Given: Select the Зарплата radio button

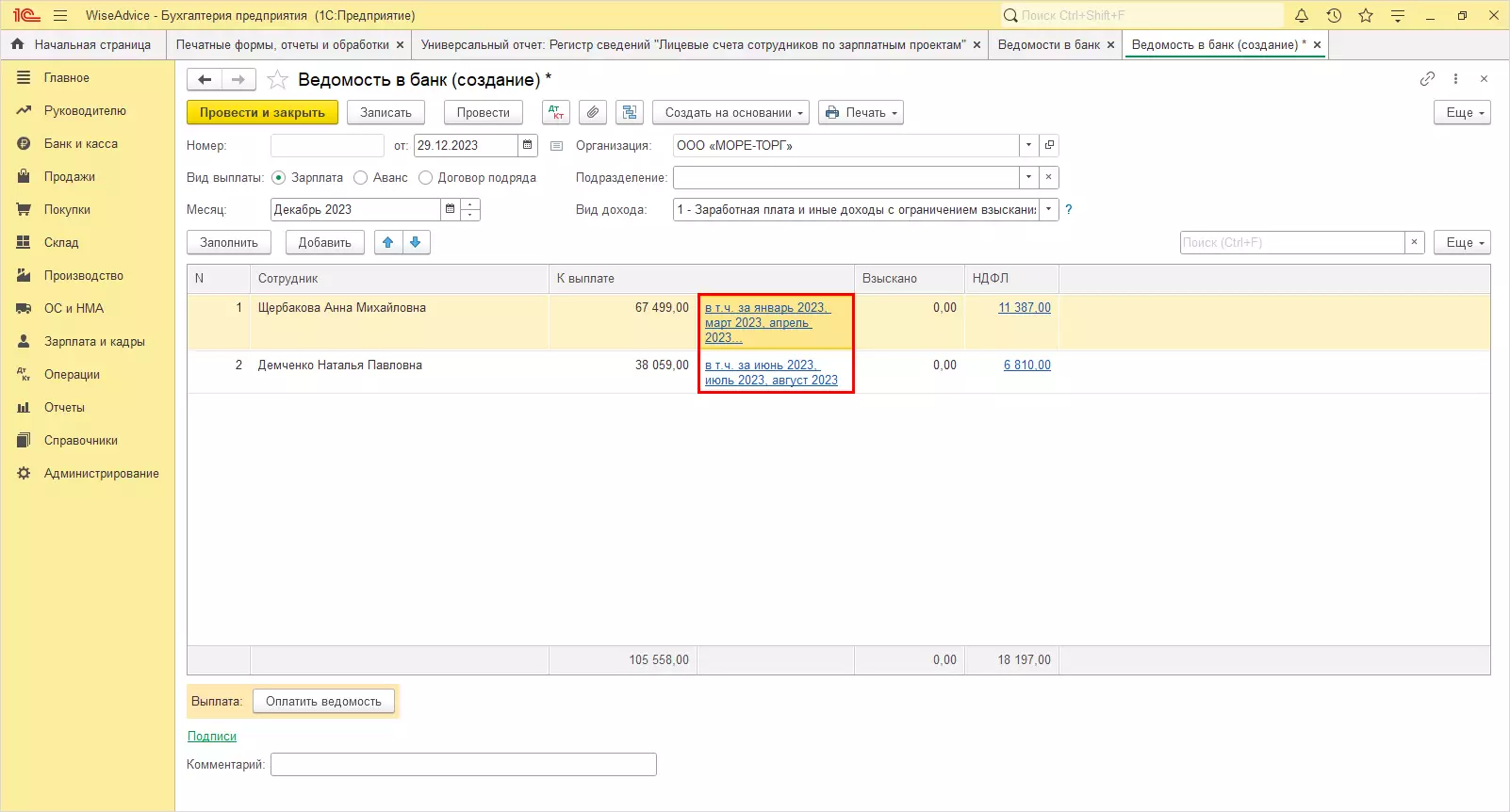Looking at the screenshot, I should tap(279, 178).
